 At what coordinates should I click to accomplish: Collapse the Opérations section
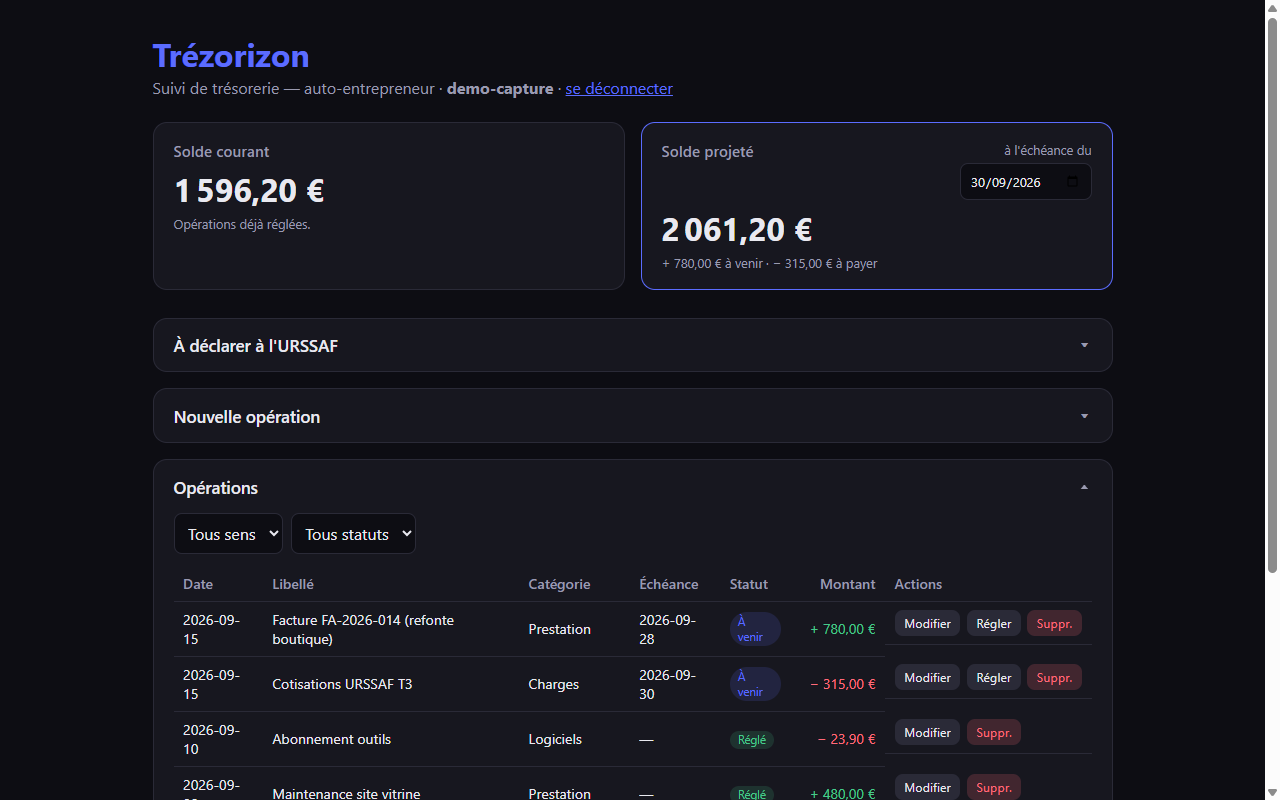pos(632,488)
